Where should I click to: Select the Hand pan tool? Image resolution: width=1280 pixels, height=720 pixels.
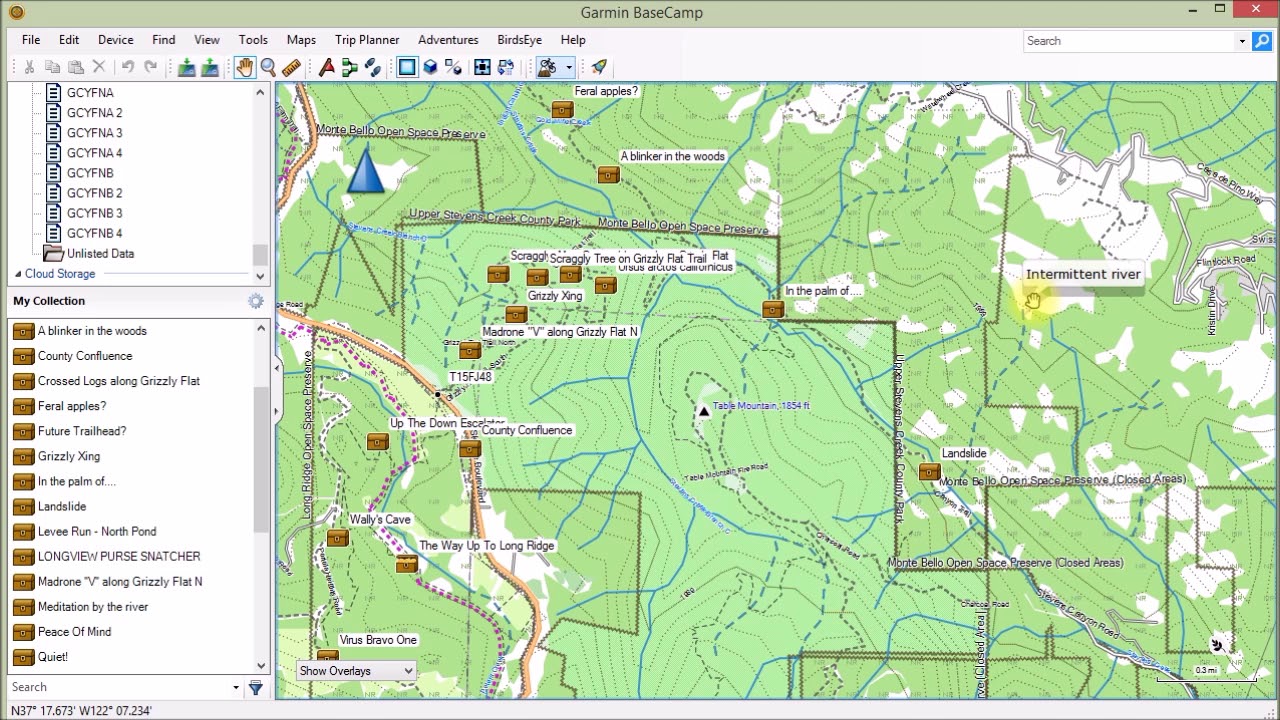(245, 67)
